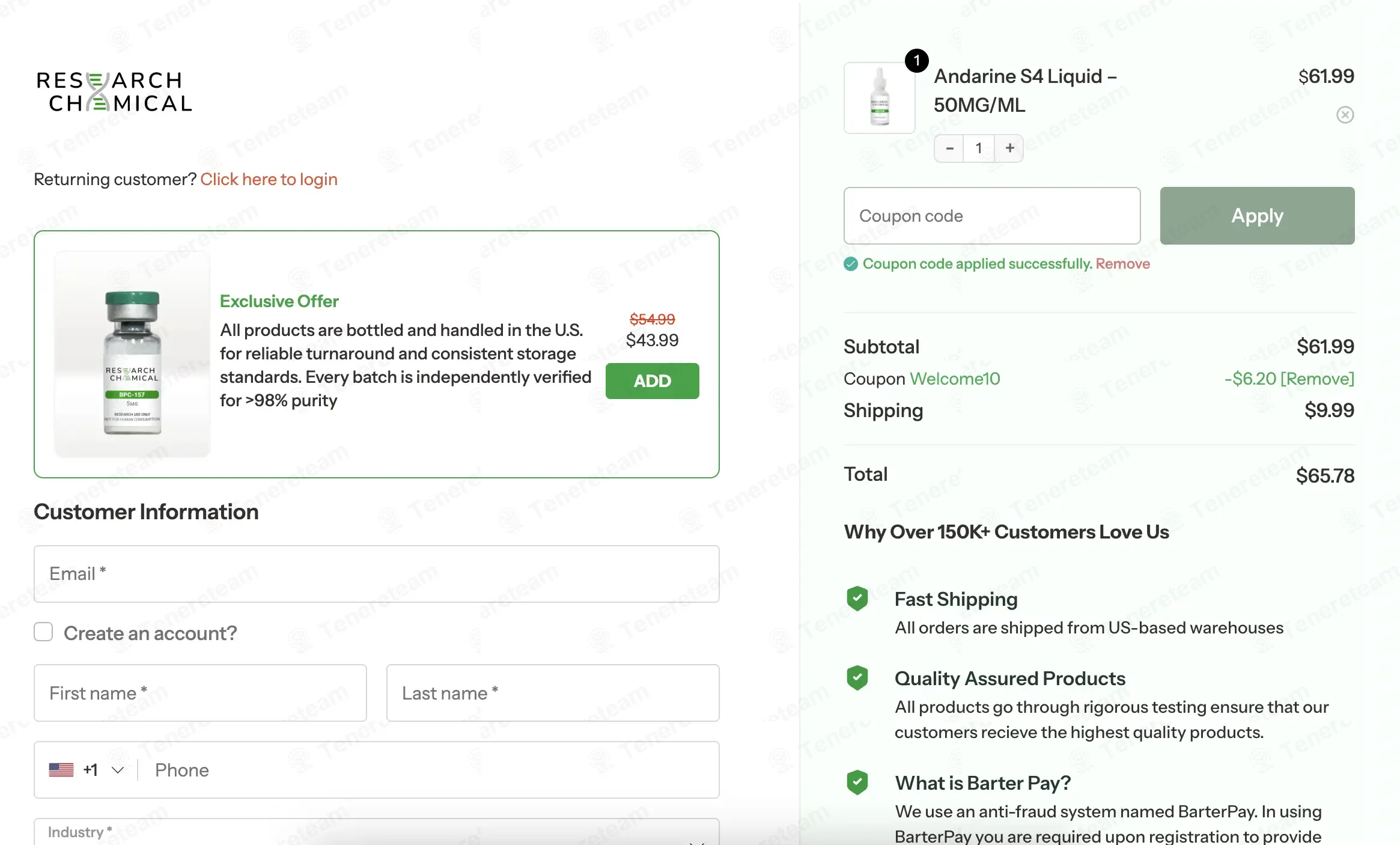Click 'Why Over 150K+ Customers Love Us' heading
This screenshot has height=845, width=1400.
(1006, 532)
